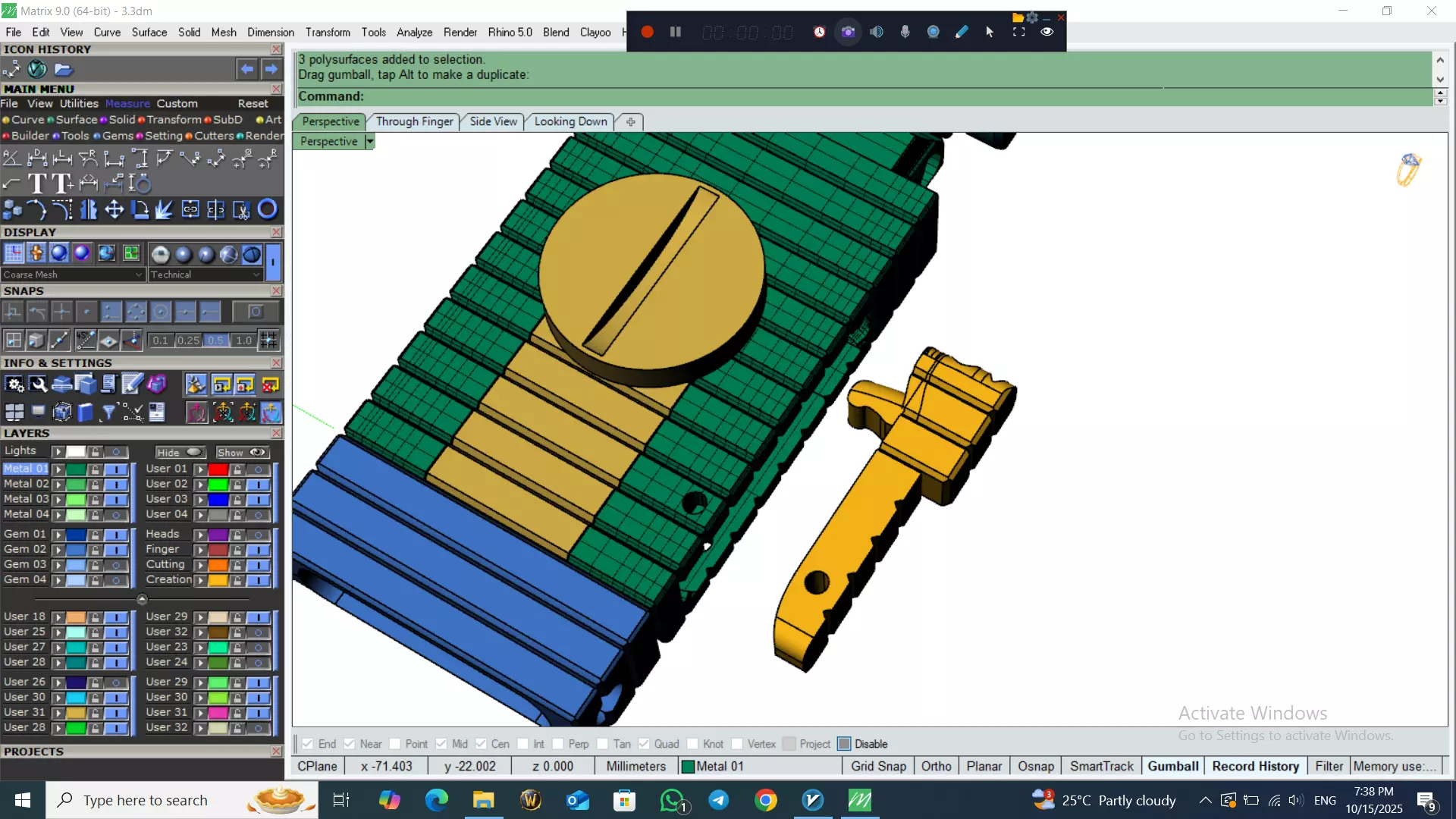
Task: Click the User 01 red color swatch
Action: pyautogui.click(x=218, y=469)
